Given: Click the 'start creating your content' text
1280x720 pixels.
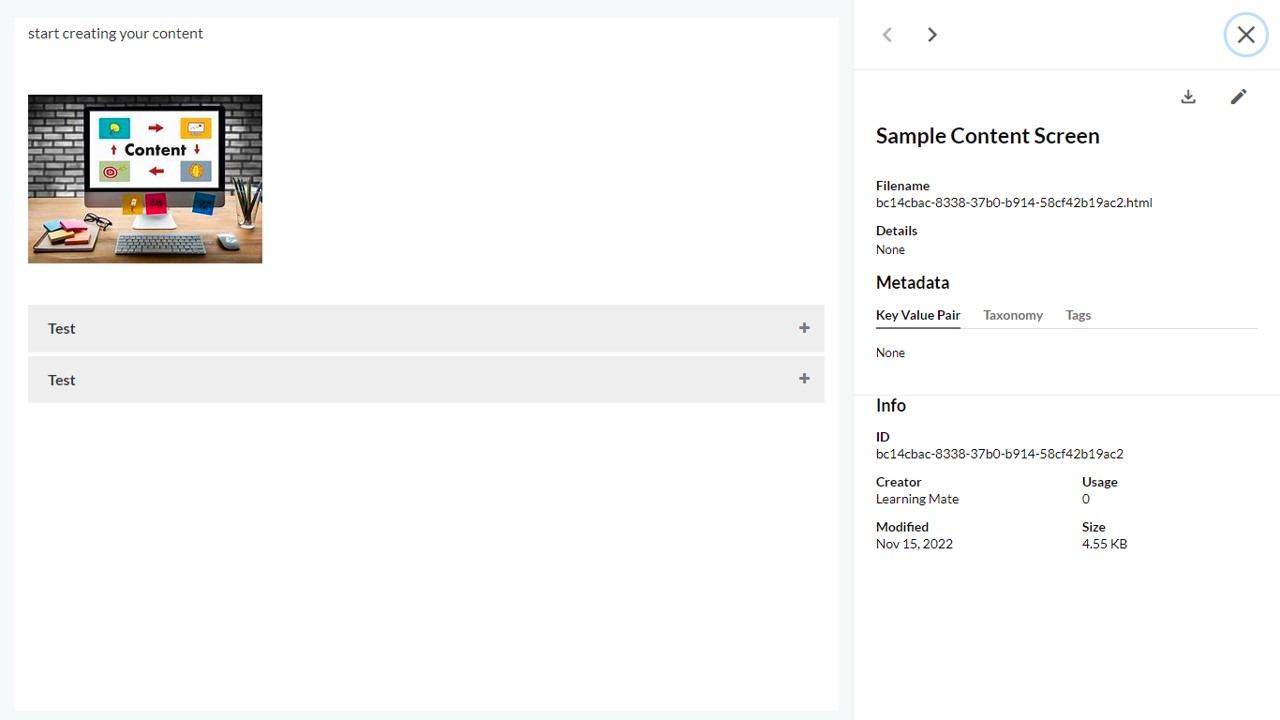Looking at the screenshot, I should point(116,34).
